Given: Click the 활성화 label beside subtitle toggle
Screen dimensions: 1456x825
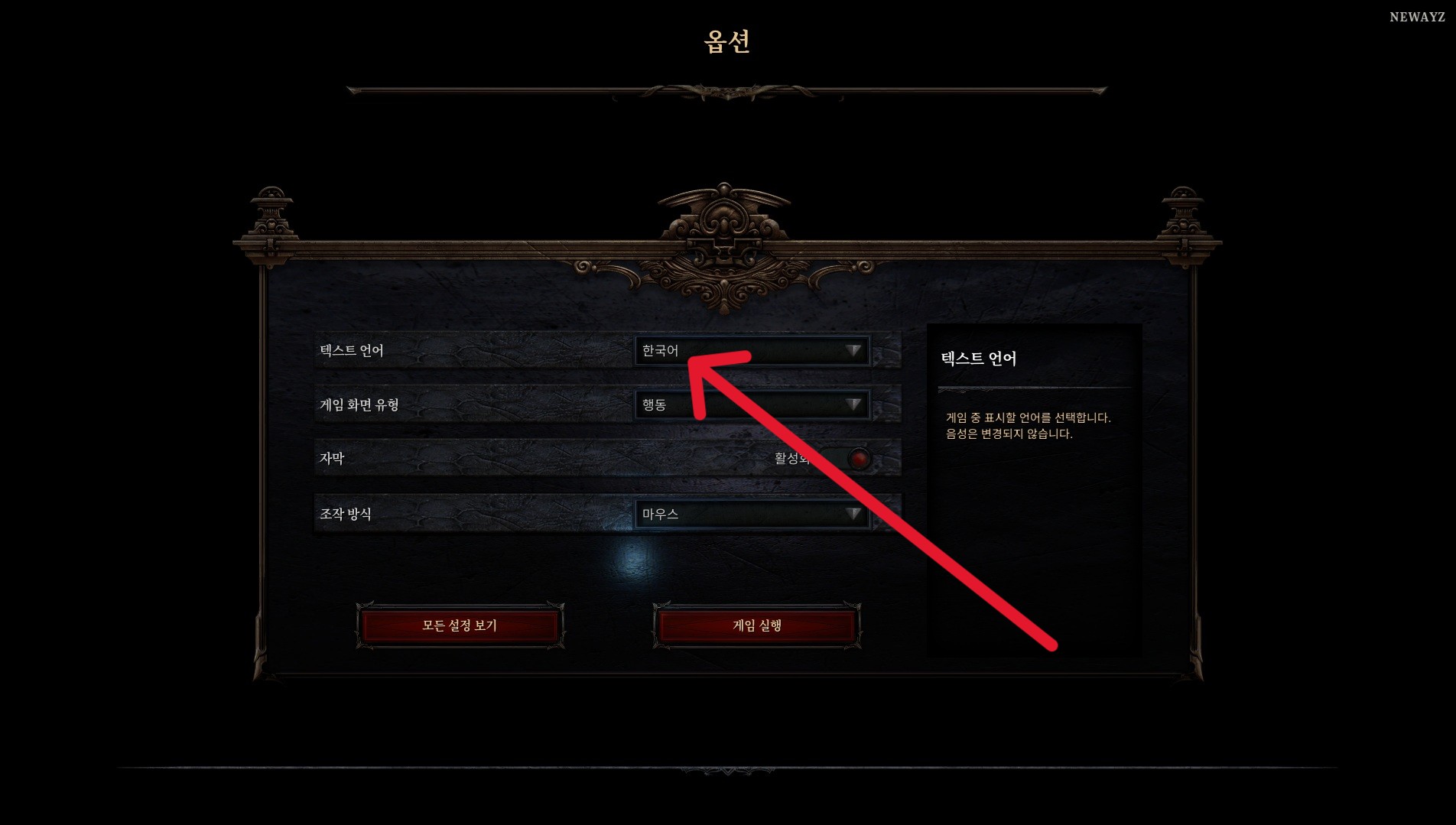Looking at the screenshot, I should coord(792,458).
